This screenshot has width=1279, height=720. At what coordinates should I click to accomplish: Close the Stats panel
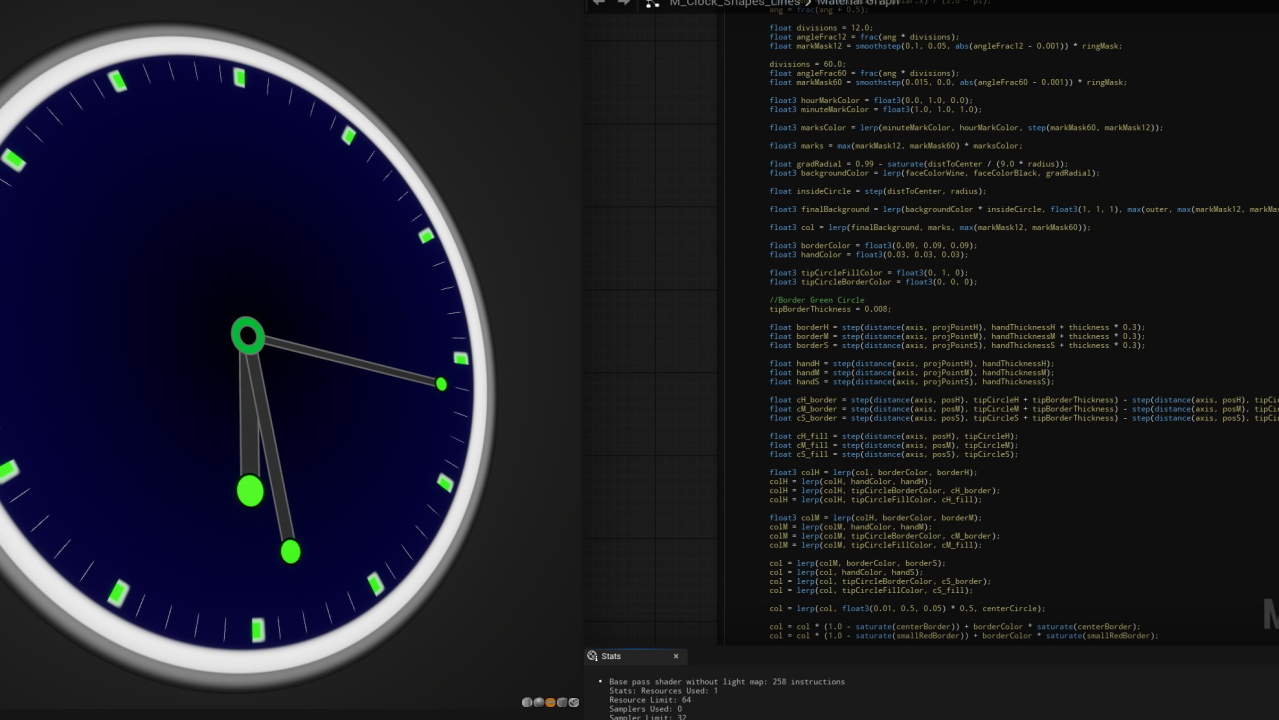675,656
